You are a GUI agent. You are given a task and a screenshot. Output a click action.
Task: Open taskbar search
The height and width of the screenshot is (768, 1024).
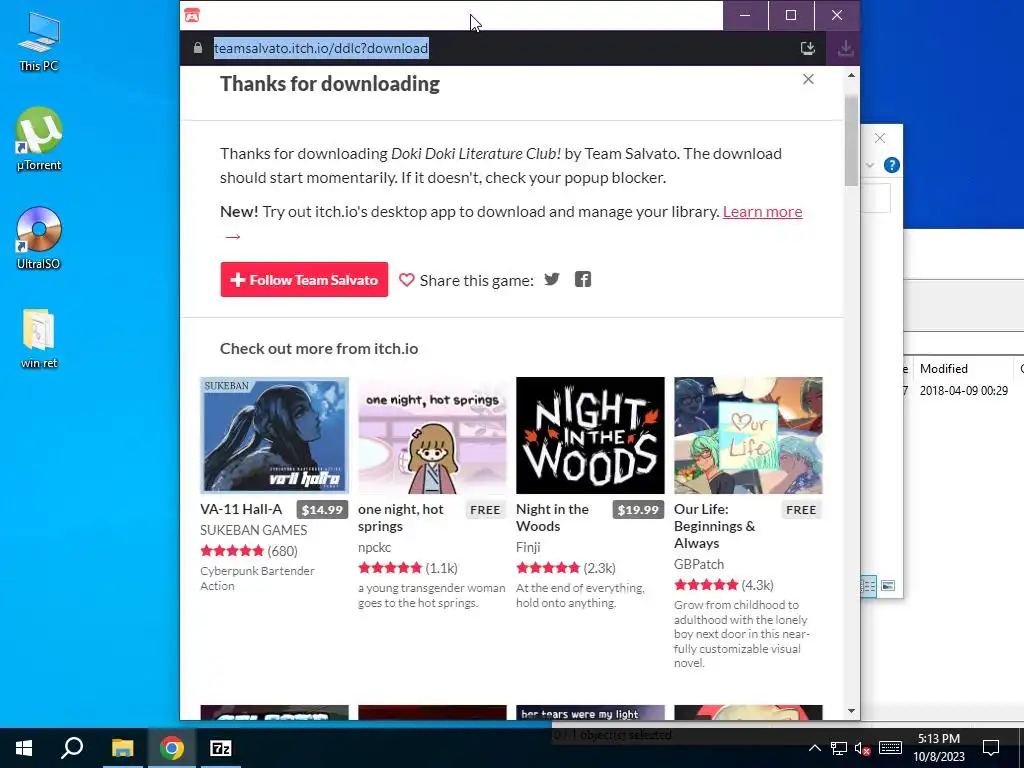72,748
